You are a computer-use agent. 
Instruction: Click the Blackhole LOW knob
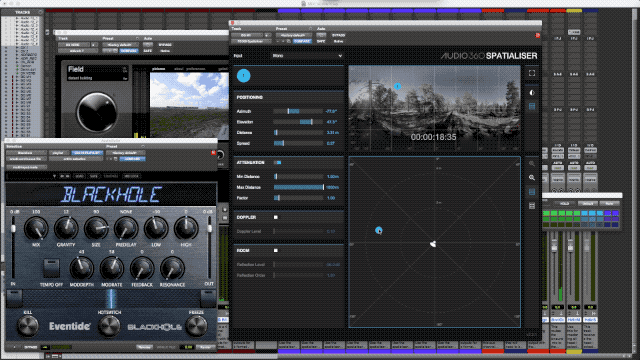coord(156,229)
